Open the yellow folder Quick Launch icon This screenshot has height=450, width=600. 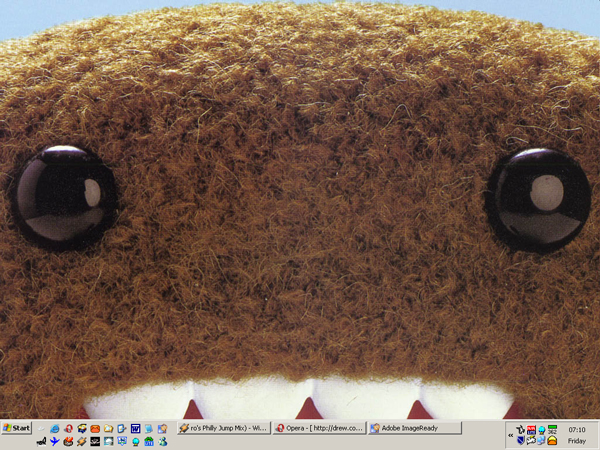tap(108, 428)
